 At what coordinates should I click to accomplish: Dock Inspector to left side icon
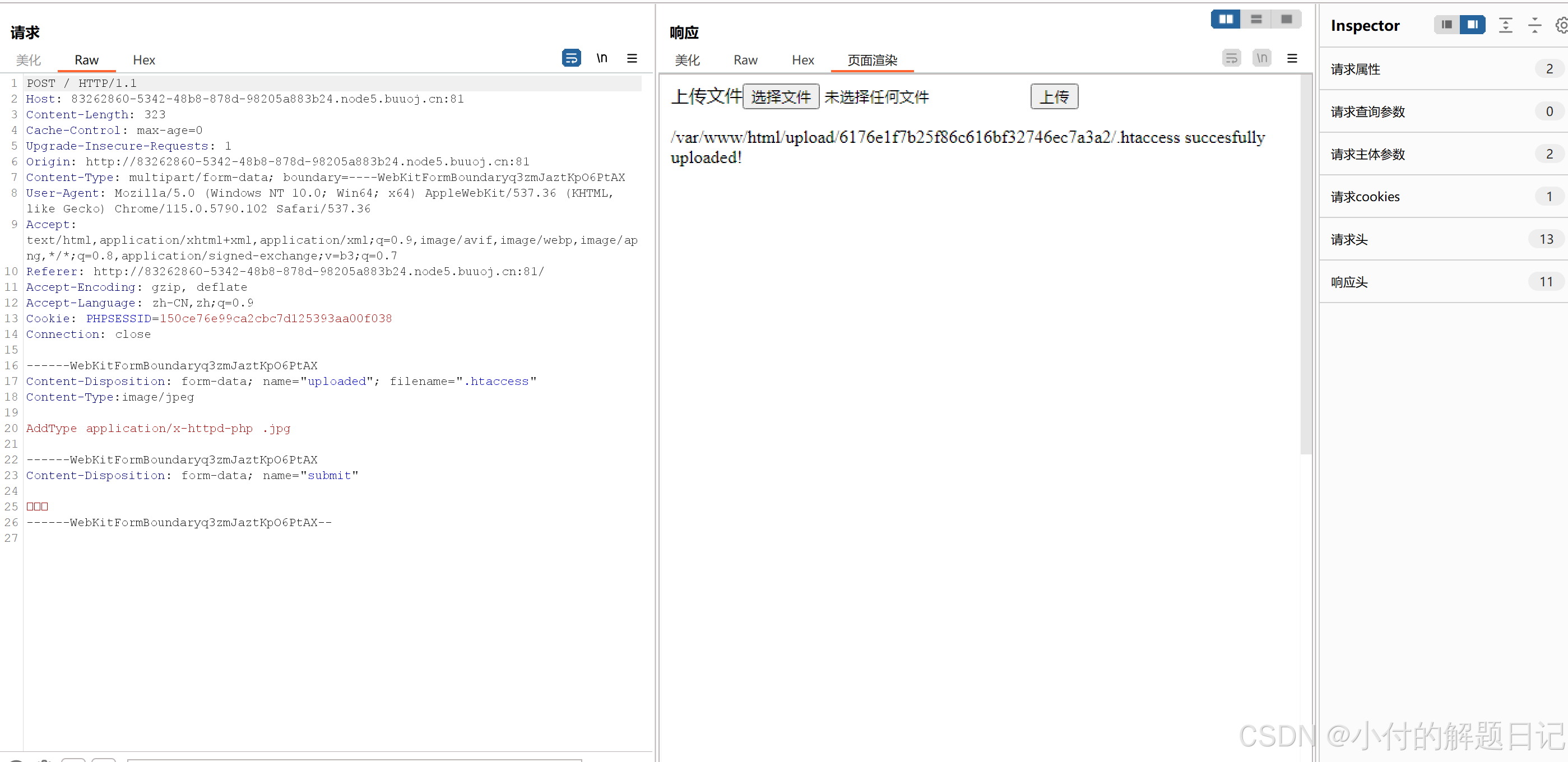point(1447,25)
